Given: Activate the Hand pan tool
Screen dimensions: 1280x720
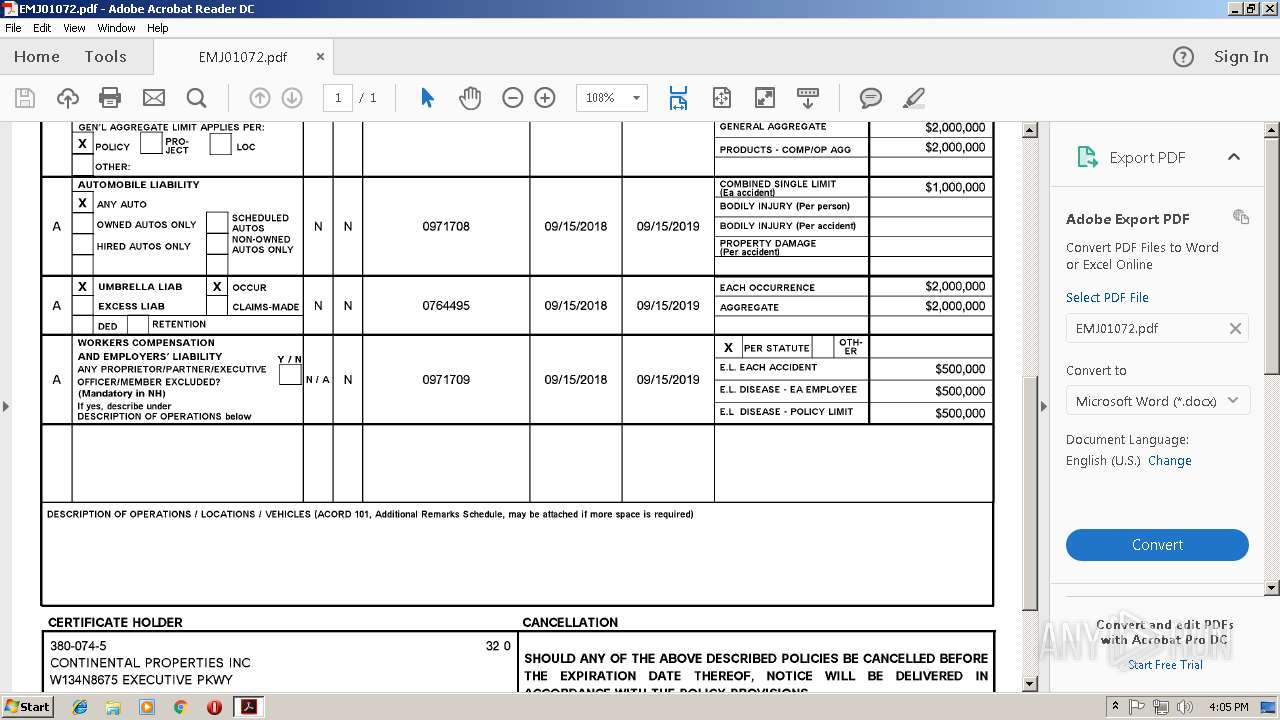Looking at the screenshot, I should (x=470, y=98).
